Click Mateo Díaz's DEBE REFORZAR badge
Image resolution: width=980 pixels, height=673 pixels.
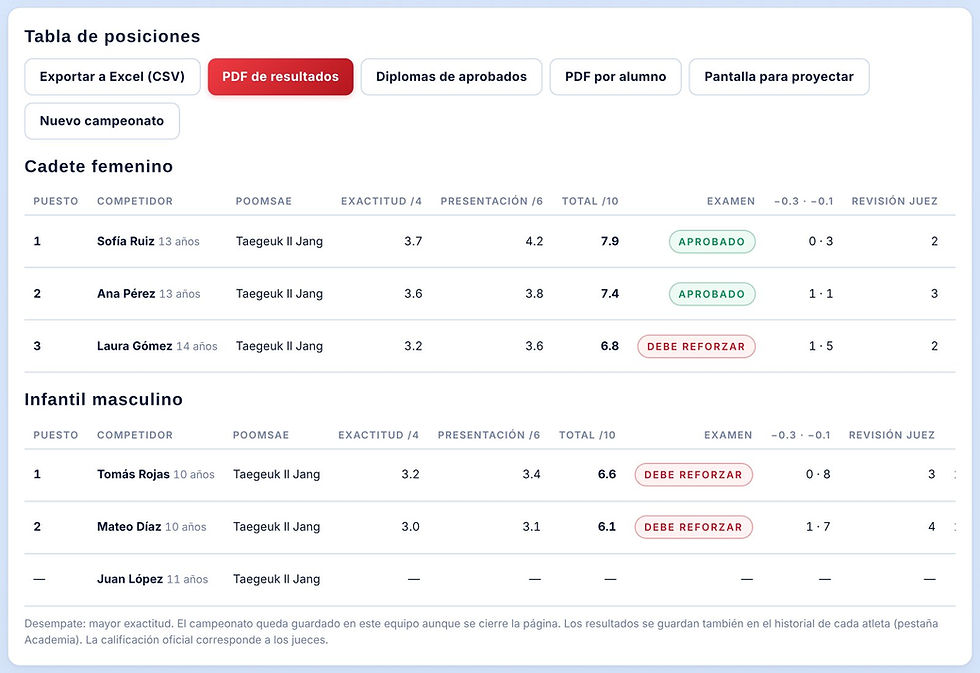tap(694, 527)
